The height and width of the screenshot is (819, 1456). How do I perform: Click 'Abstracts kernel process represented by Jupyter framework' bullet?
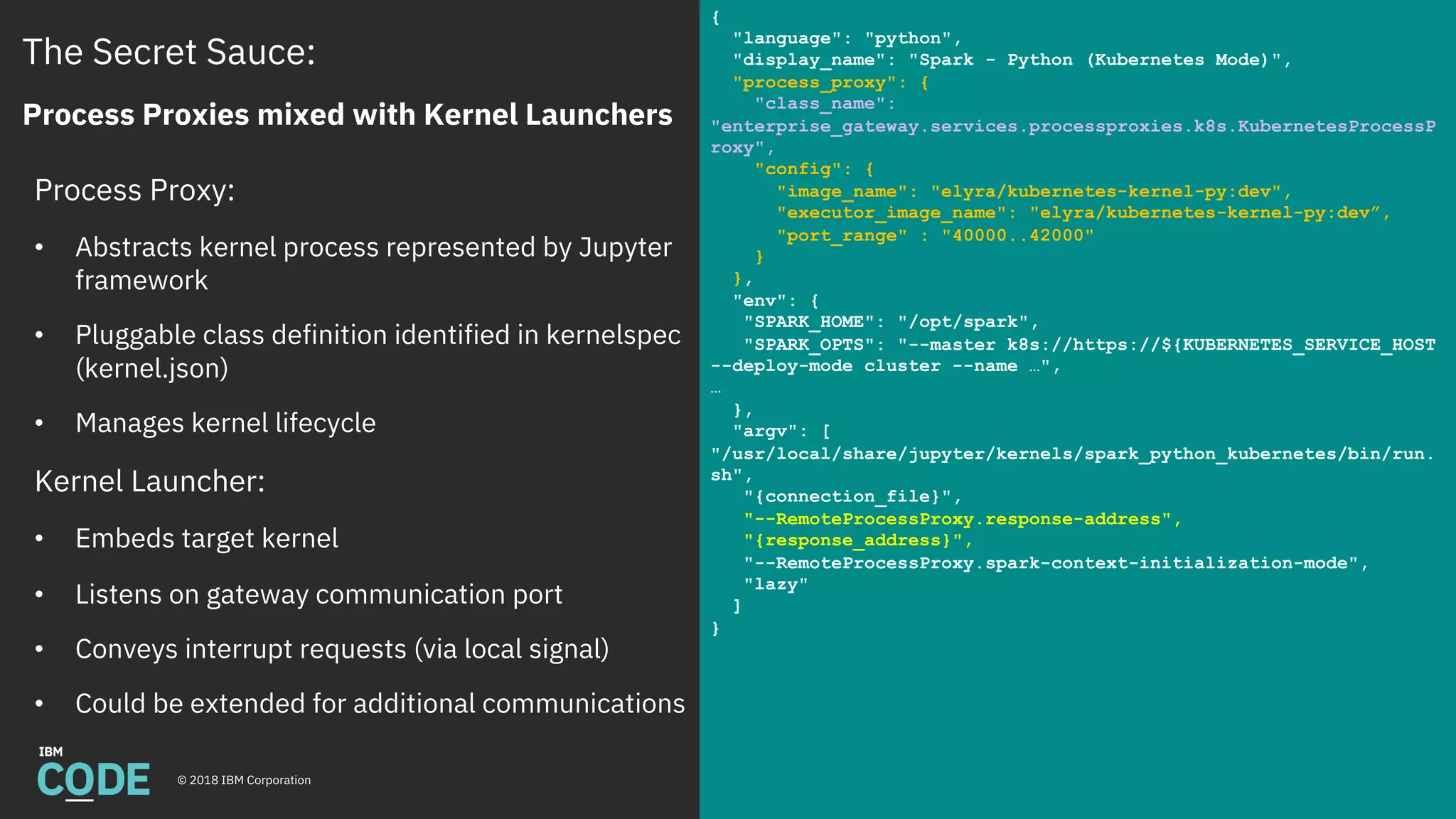(374, 264)
